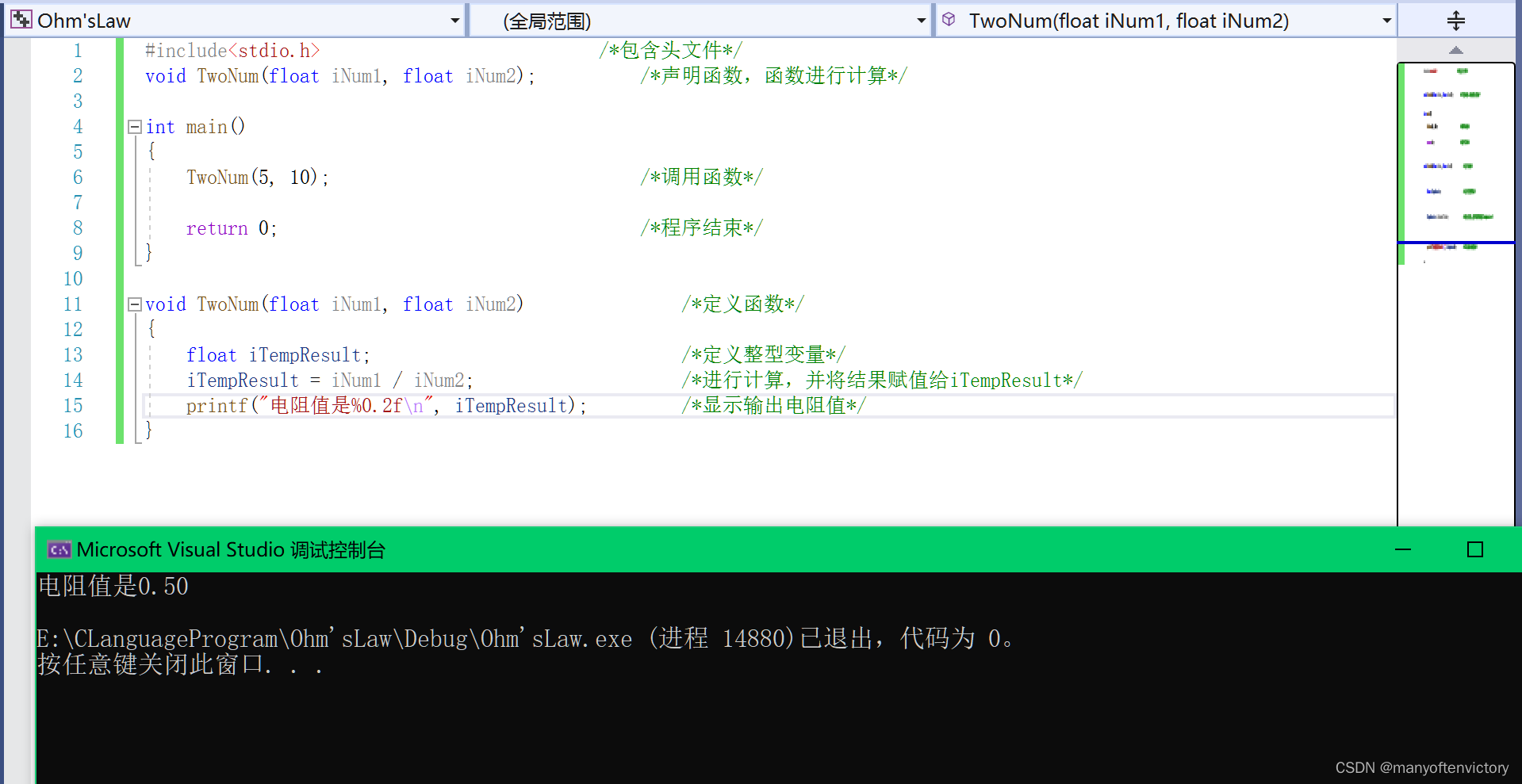Click the 'return 0;' statement
The width and height of the screenshot is (1522, 784).
[x=232, y=228]
